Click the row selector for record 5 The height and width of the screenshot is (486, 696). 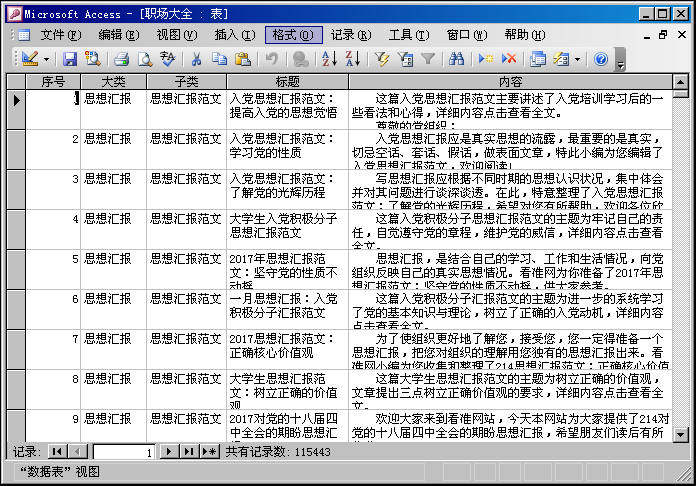click(16, 269)
